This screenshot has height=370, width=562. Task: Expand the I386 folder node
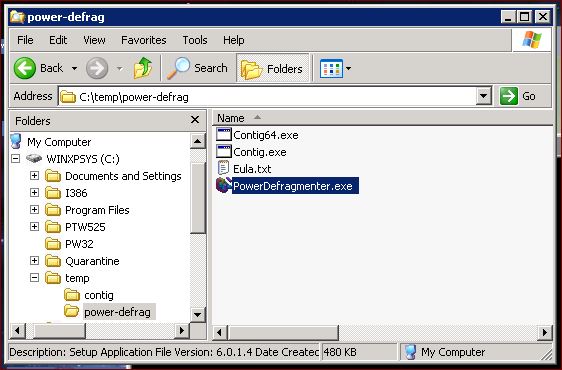pyautogui.click(x=34, y=193)
